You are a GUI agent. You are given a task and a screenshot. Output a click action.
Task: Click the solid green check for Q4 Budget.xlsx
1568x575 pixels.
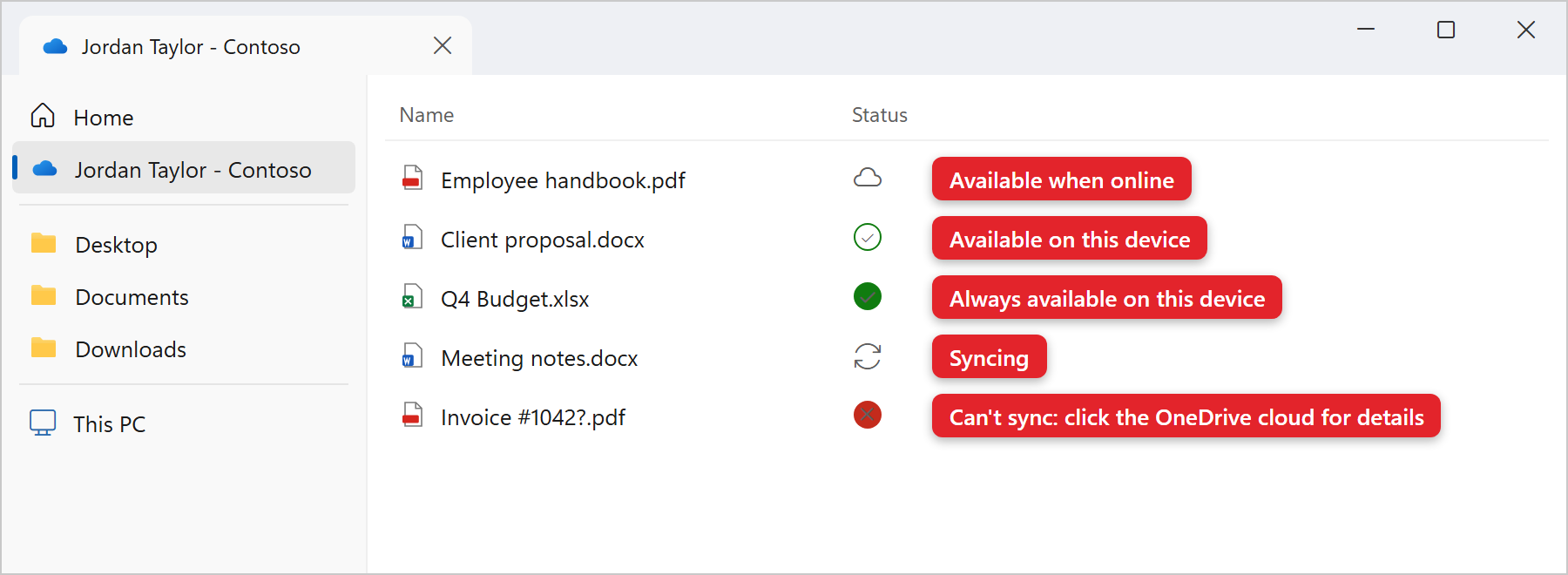coord(868,296)
